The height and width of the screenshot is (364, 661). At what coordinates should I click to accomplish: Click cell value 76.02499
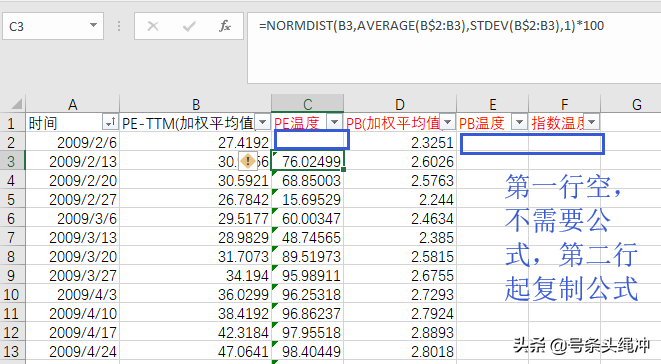point(308,161)
